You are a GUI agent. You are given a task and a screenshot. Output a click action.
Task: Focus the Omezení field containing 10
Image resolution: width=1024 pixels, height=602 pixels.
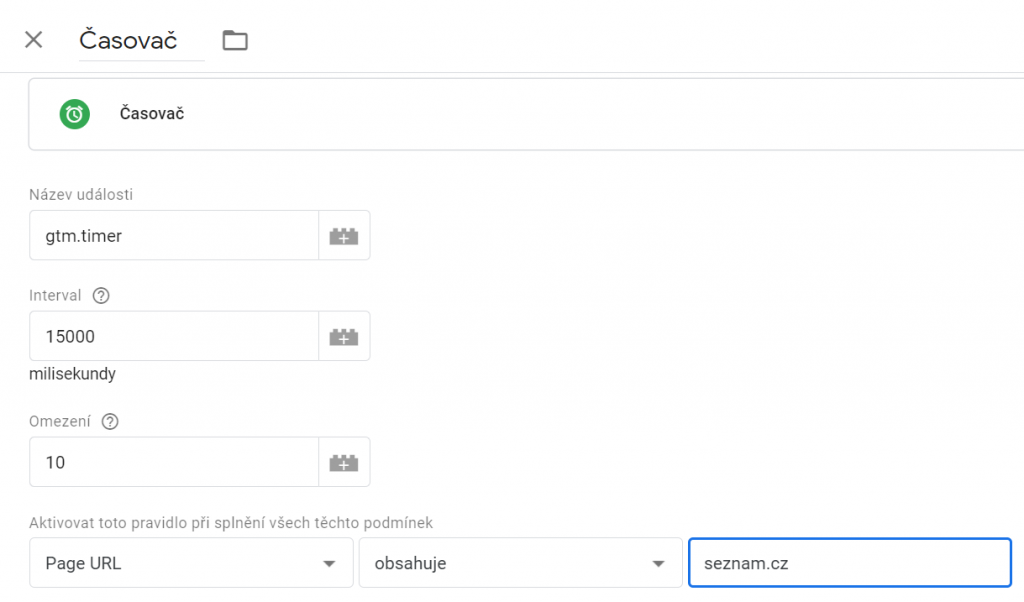click(174, 462)
